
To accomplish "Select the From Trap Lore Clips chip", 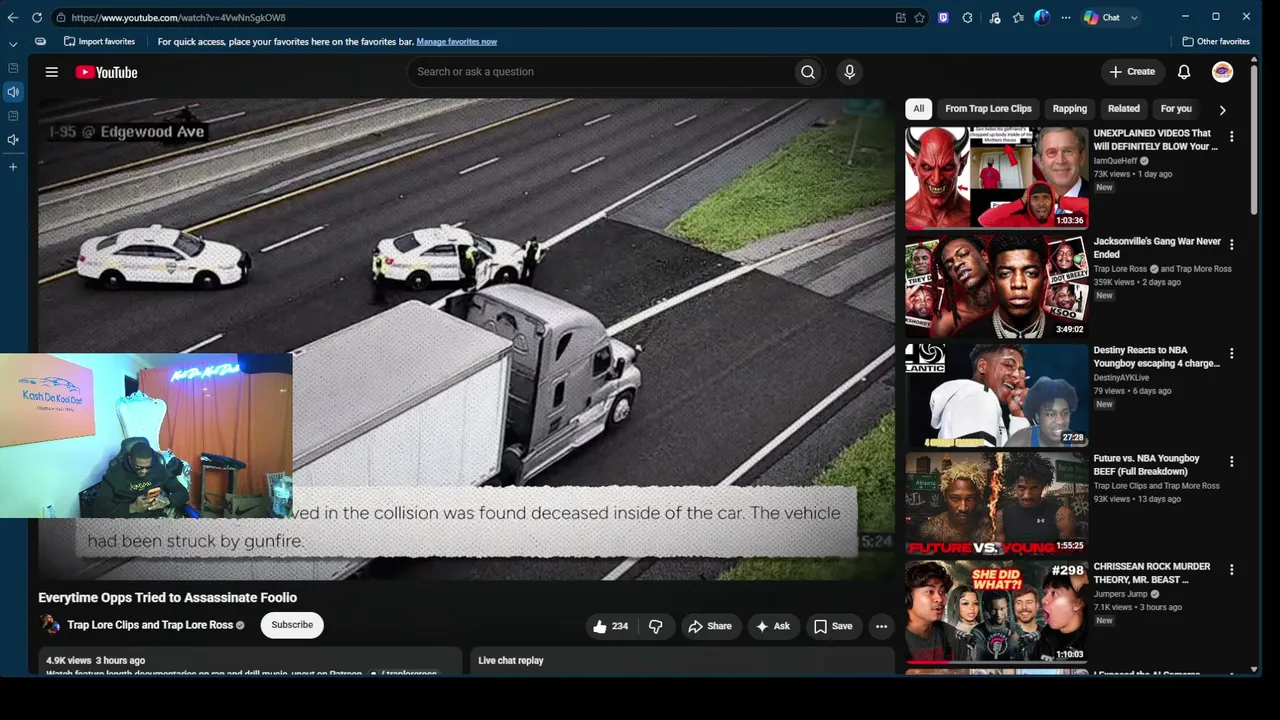I will [988, 109].
